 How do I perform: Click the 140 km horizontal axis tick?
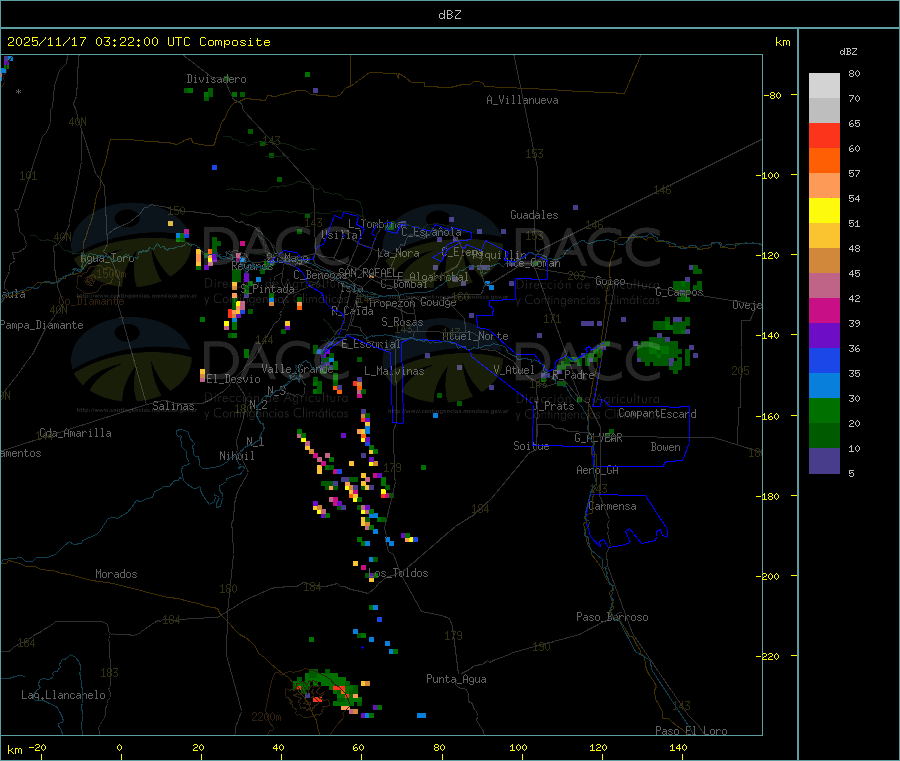(x=678, y=748)
